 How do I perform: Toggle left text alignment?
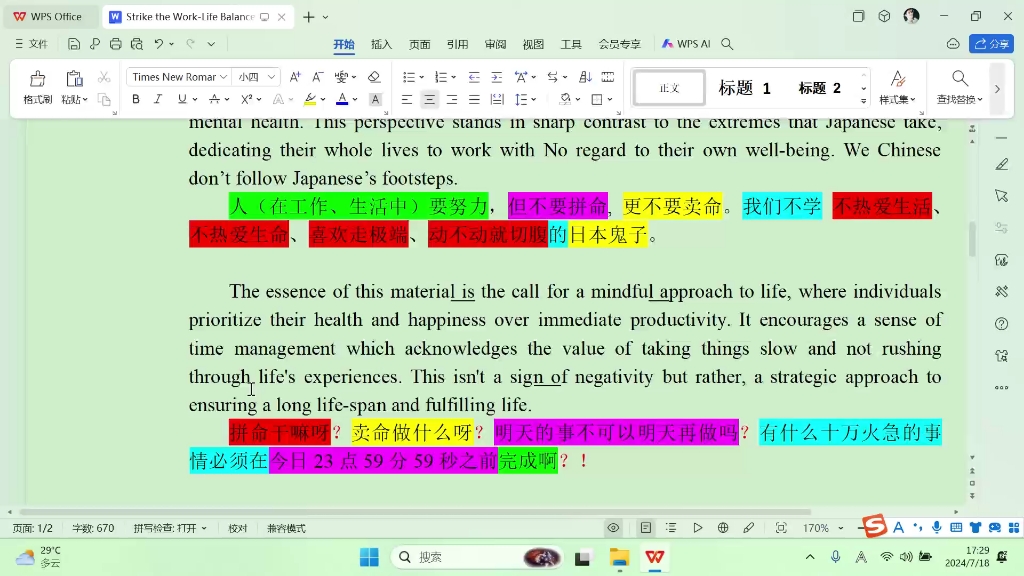click(407, 99)
